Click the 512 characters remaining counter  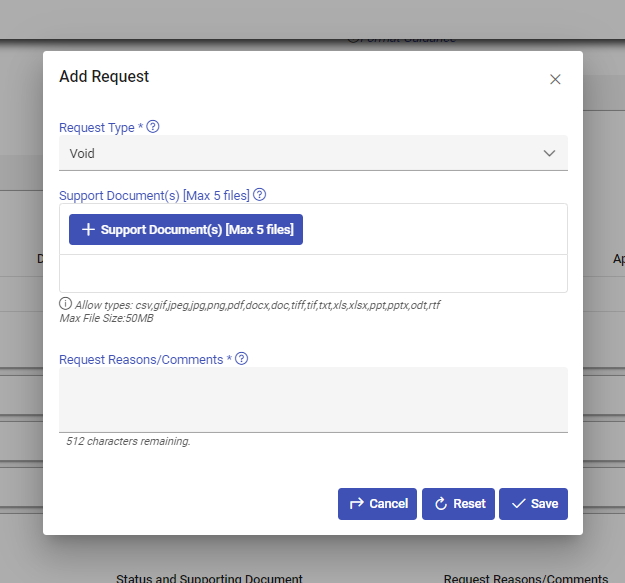tap(128, 441)
